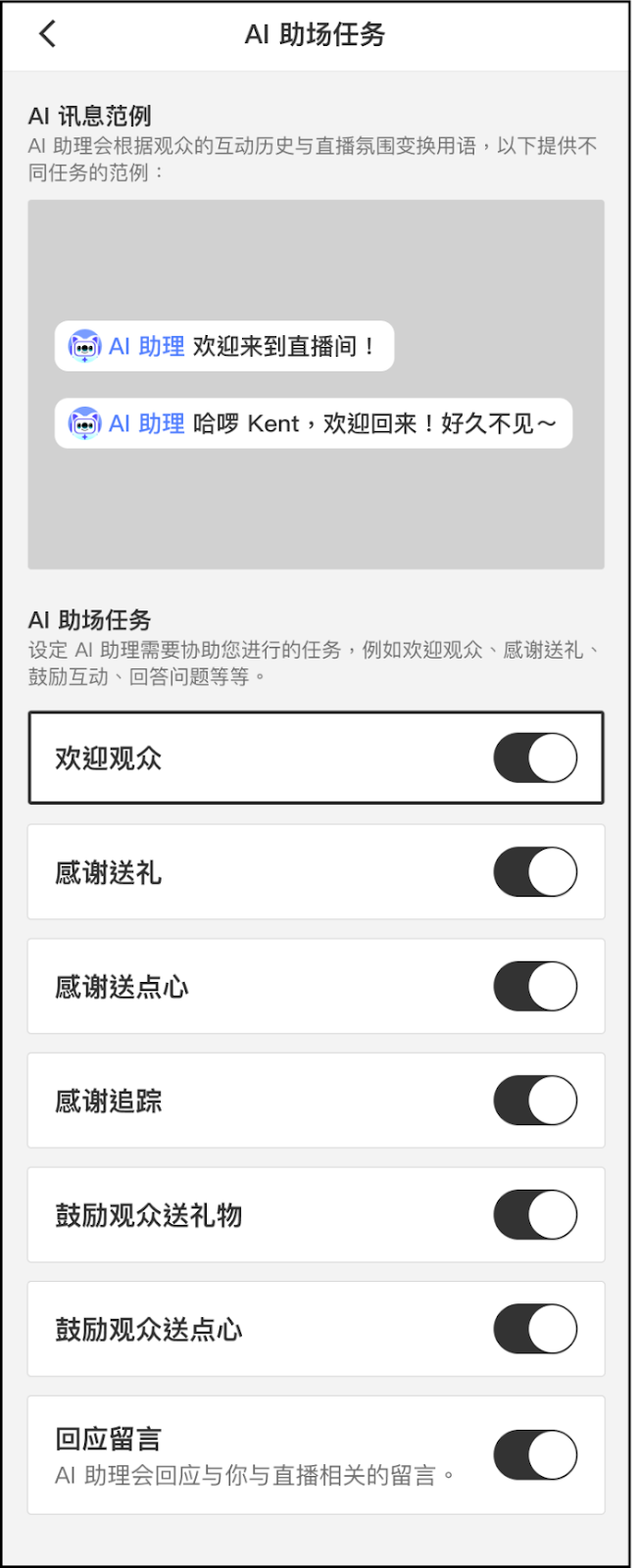Click the AI 助场任务 page title

[316, 34]
